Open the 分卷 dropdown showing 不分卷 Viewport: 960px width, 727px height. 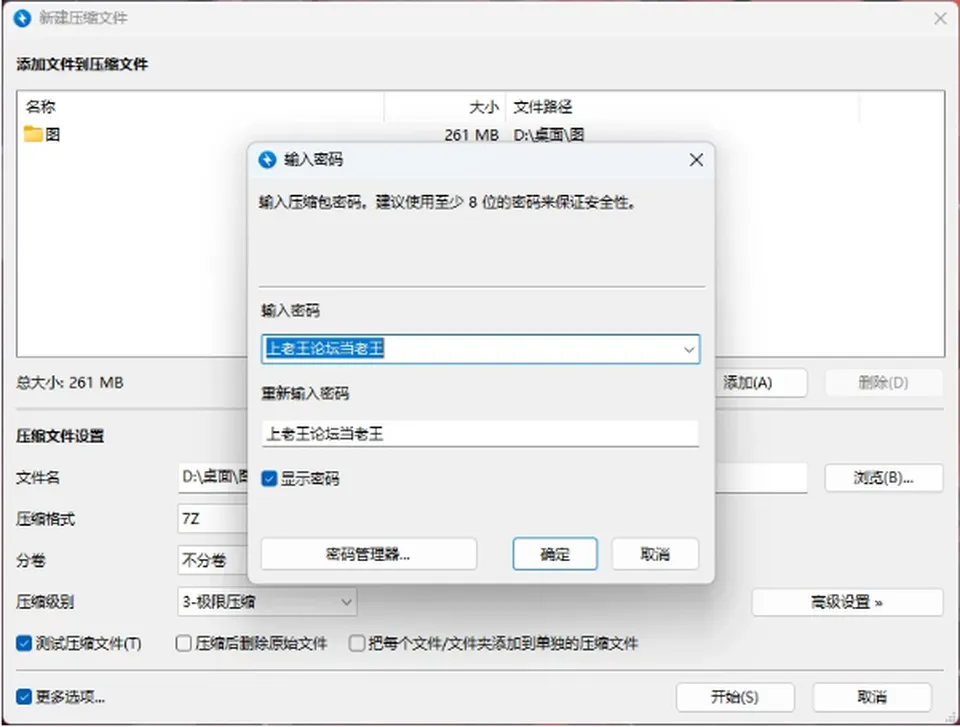[212, 560]
